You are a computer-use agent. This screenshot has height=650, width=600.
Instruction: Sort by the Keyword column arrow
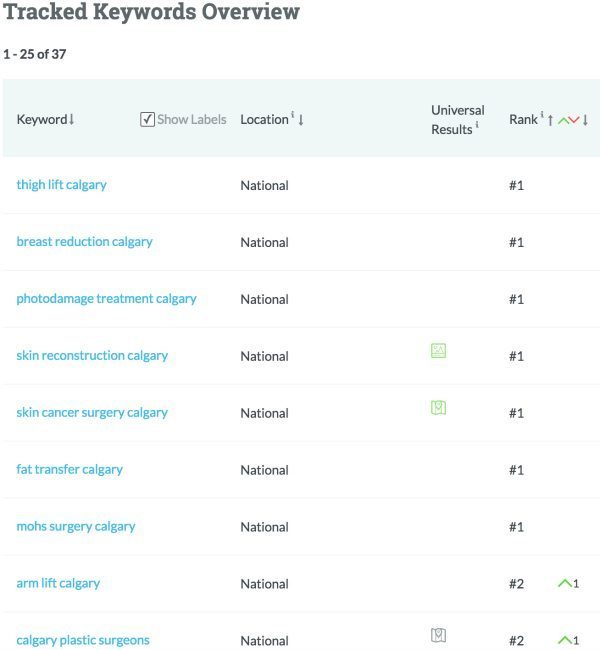(72, 120)
